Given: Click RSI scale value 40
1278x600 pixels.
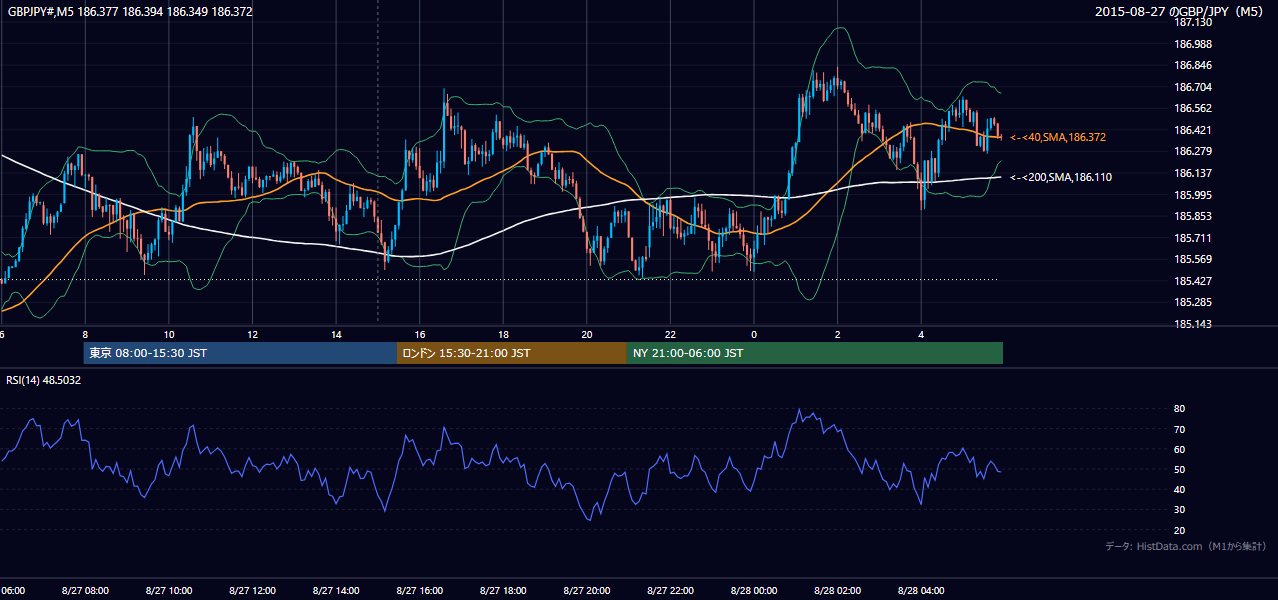Looking at the screenshot, I should pyautogui.click(x=1179, y=489).
